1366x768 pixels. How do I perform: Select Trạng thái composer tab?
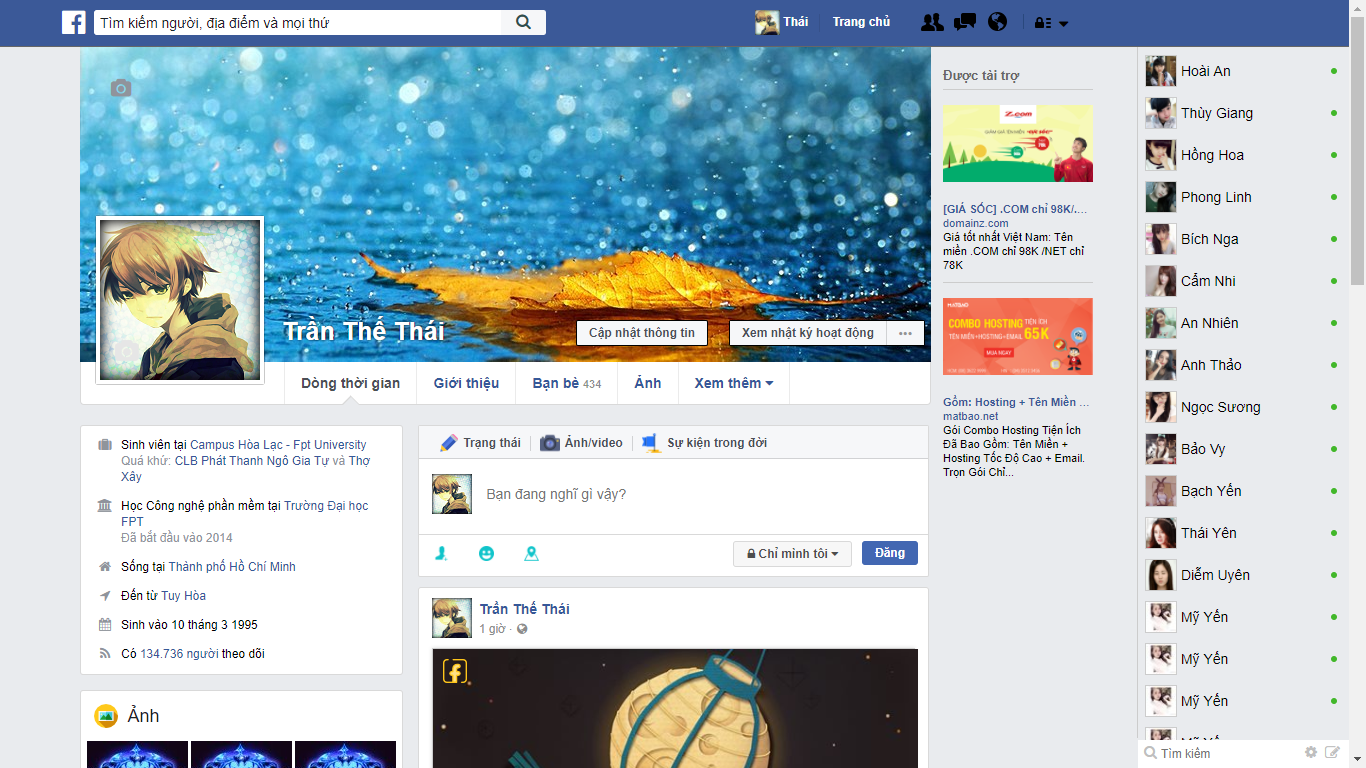[x=480, y=443]
